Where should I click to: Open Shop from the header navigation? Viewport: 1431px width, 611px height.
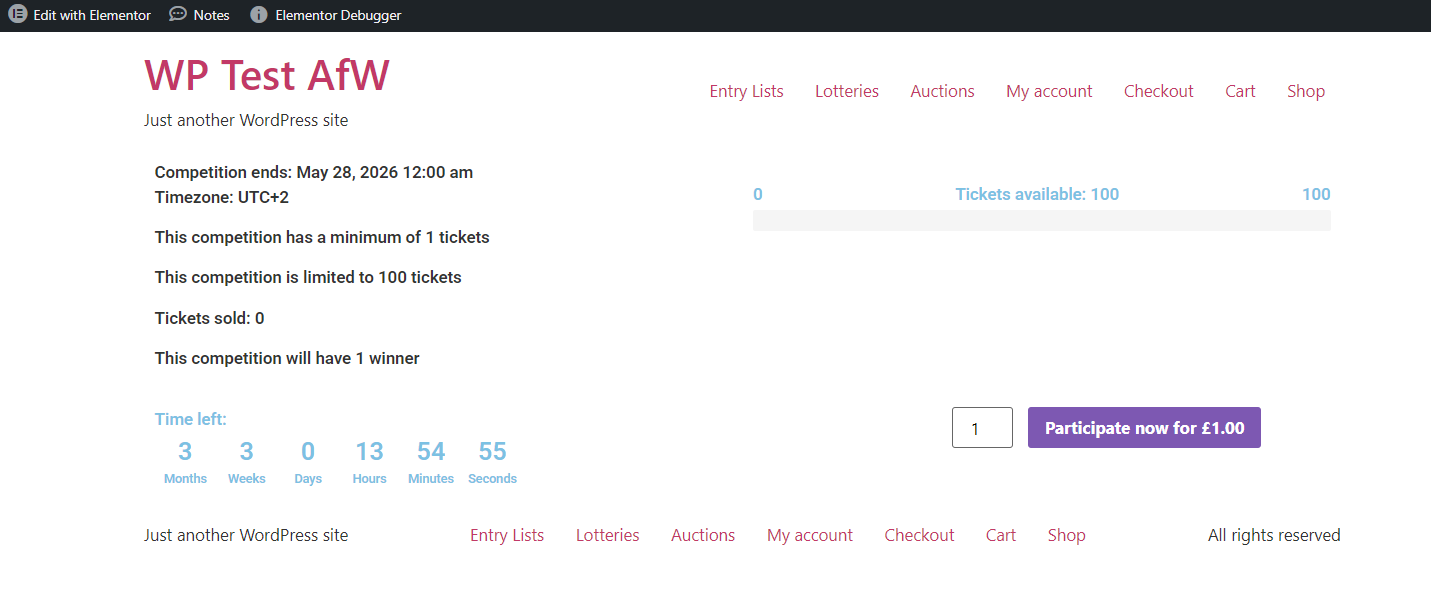[1305, 91]
